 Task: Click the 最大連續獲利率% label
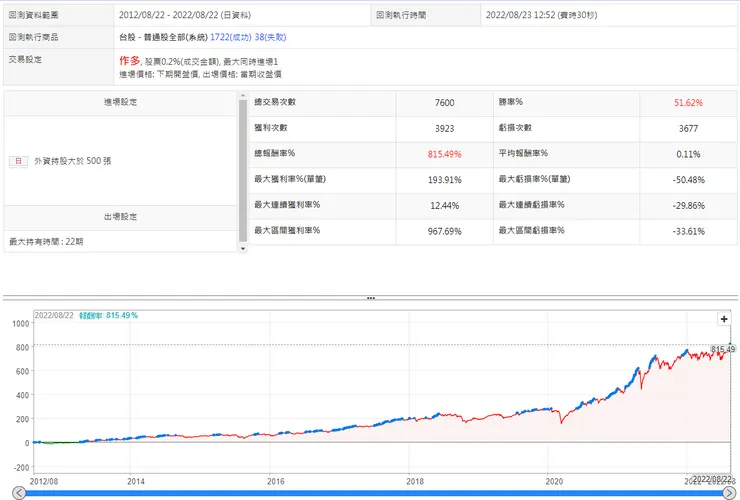(287, 205)
